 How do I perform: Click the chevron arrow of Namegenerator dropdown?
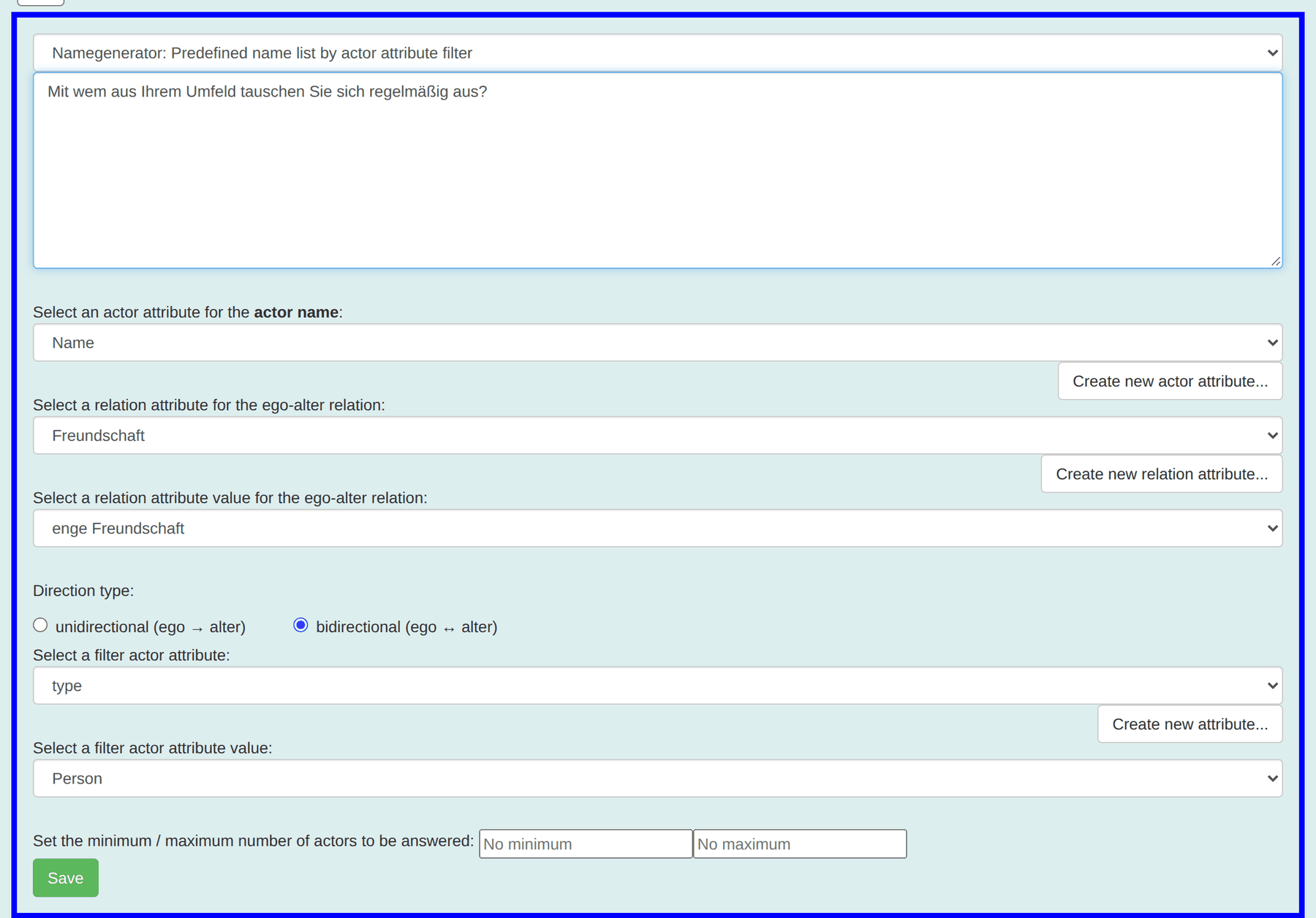(1272, 53)
